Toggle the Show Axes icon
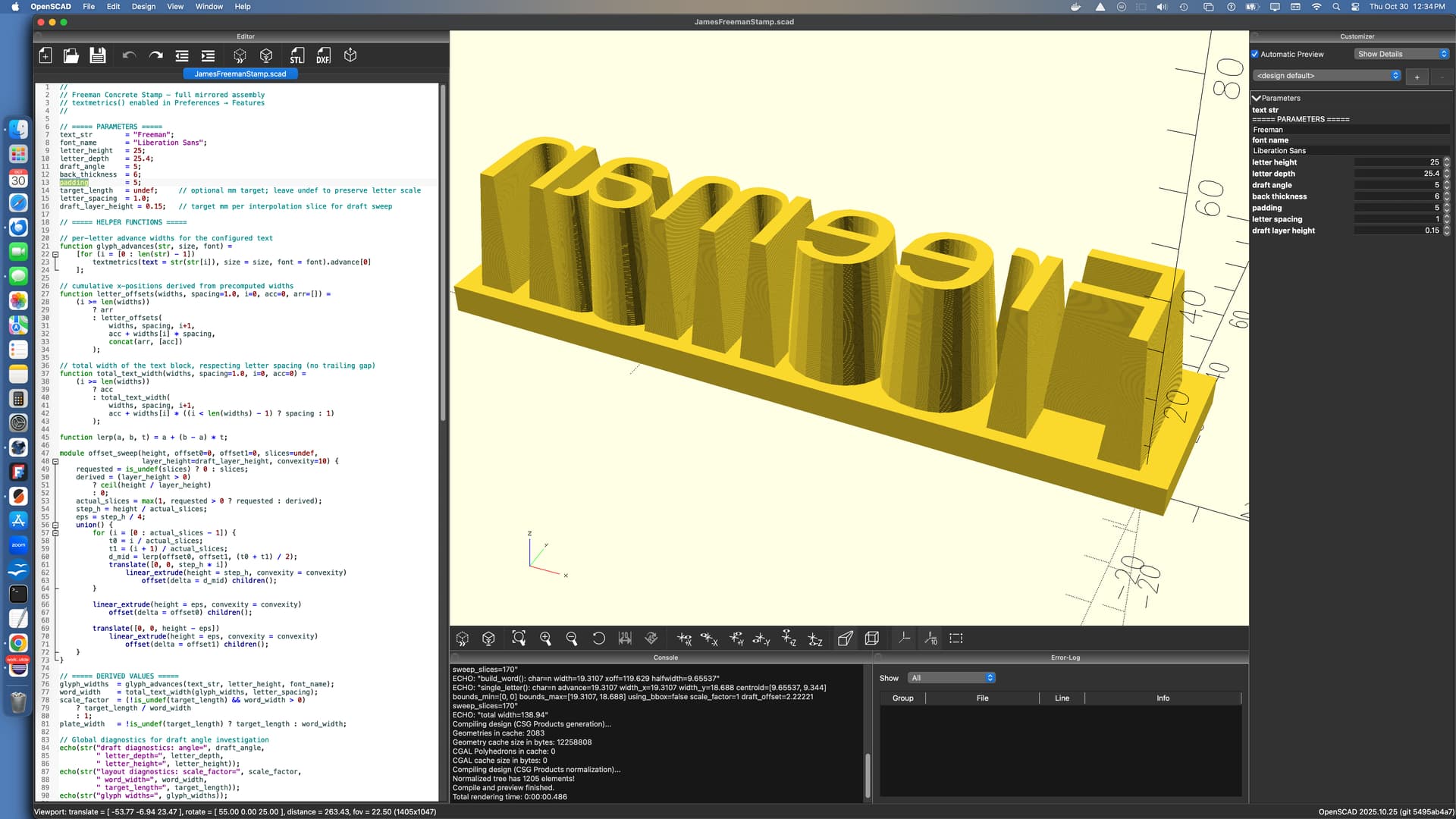1456x819 pixels. coord(904,639)
